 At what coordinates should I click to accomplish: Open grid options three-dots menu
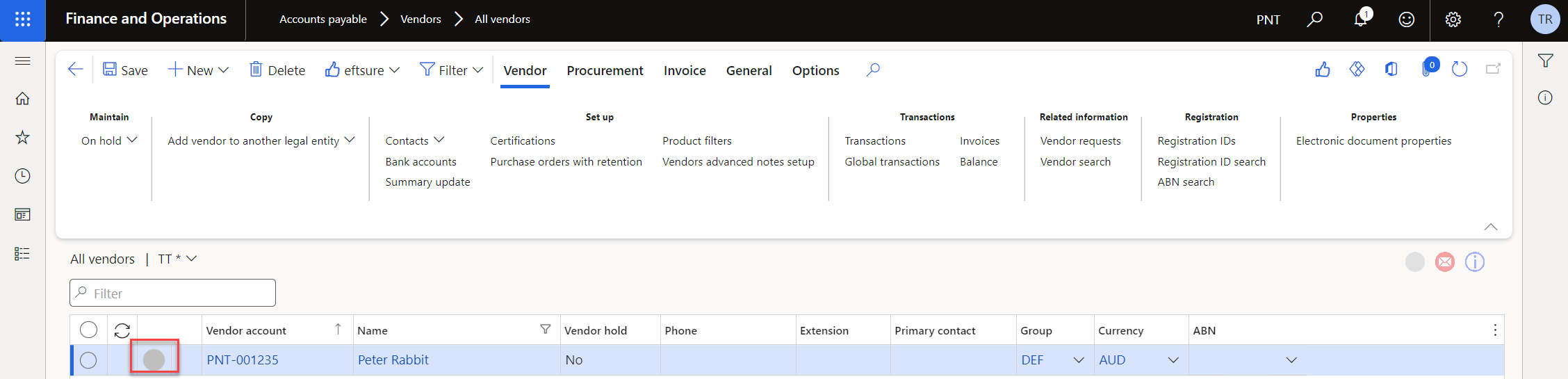pyautogui.click(x=1495, y=330)
